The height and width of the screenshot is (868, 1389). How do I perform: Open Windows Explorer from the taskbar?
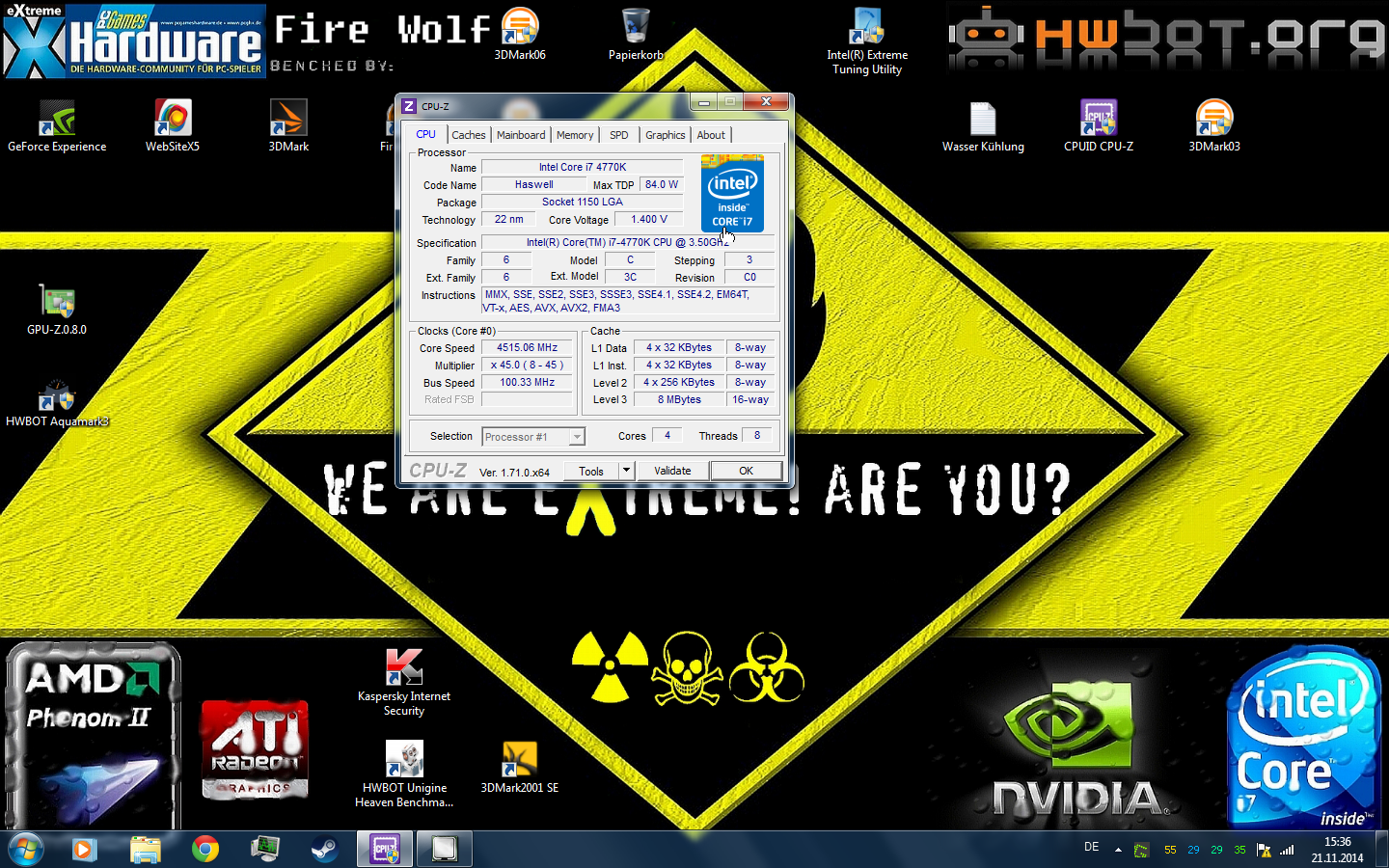pos(146,849)
